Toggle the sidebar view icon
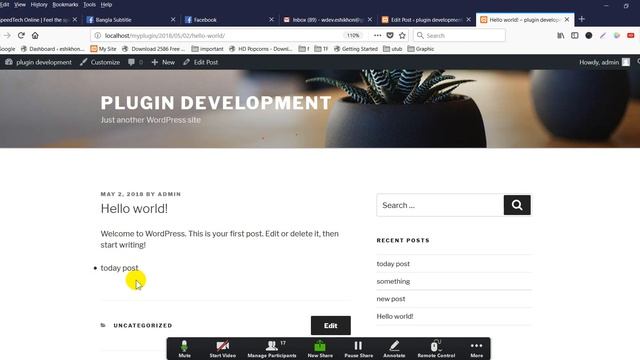The height and width of the screenshot is (360, 640). click(x=575, y=36)
